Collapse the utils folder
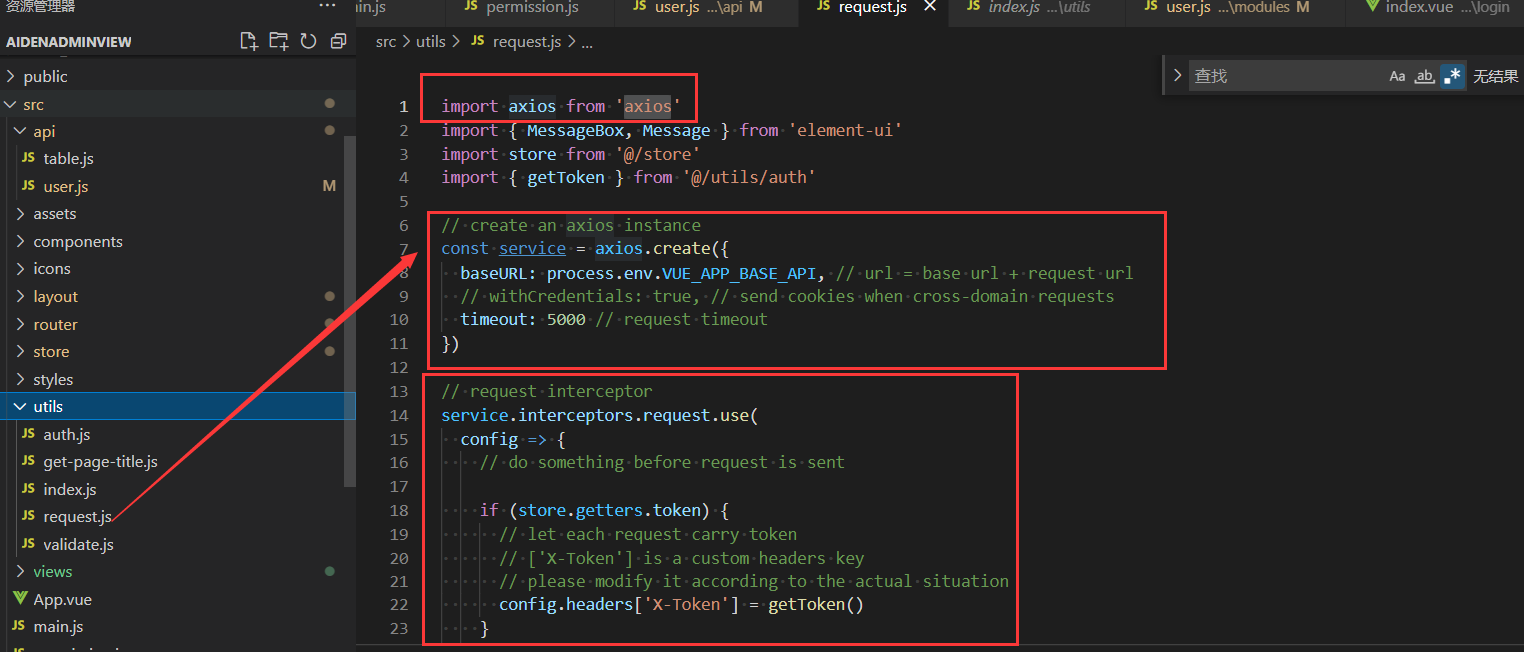Image resolution: width=1524 pixels, height=652 pixels. [48, 407]
